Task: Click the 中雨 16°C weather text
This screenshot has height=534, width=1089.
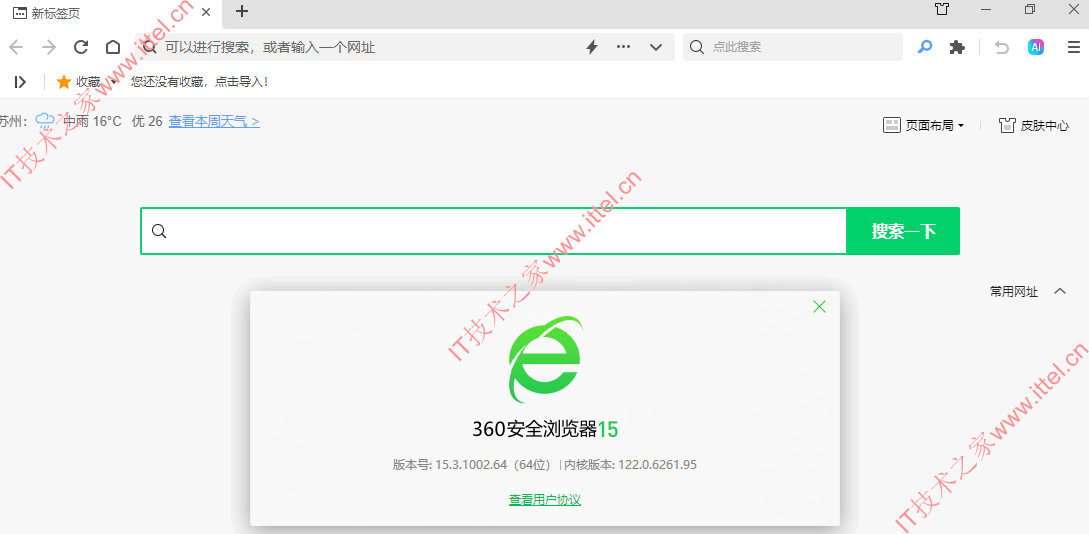Action: pyautogui.click(x=92, y=122)
